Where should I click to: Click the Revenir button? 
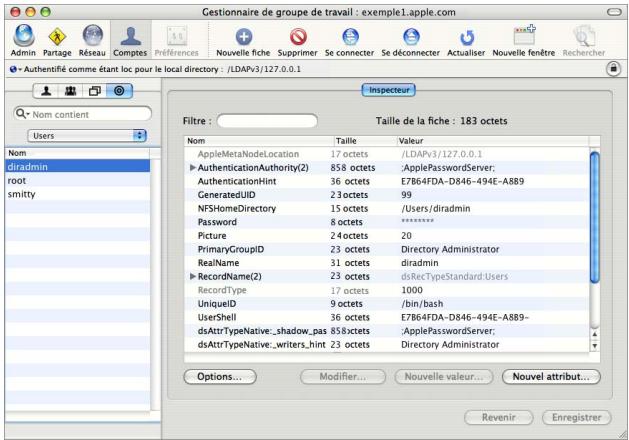(499, 418)
